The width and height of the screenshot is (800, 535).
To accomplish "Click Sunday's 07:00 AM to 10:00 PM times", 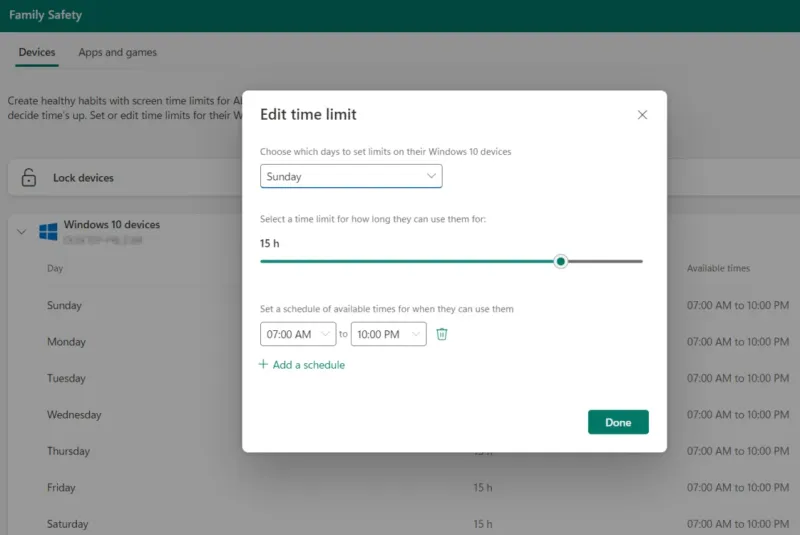I will pos(738,305).
